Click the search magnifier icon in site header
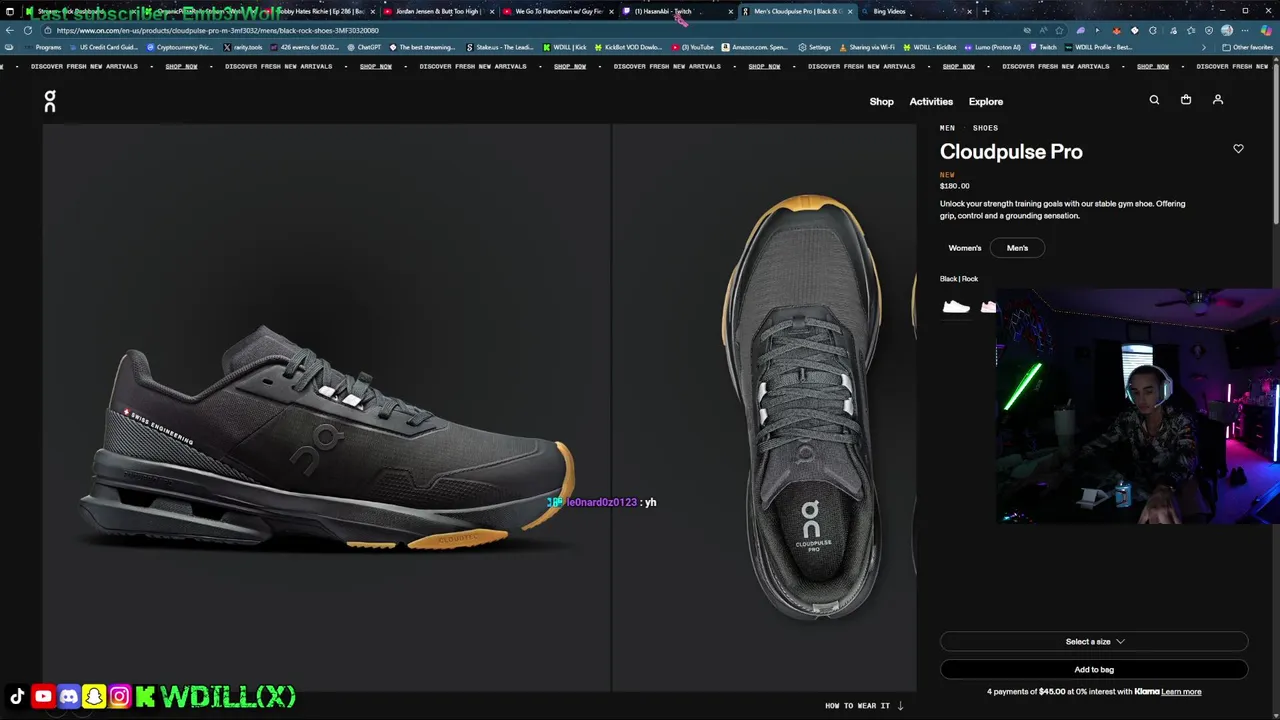The image size is (1280, 720). [1154, 100]
